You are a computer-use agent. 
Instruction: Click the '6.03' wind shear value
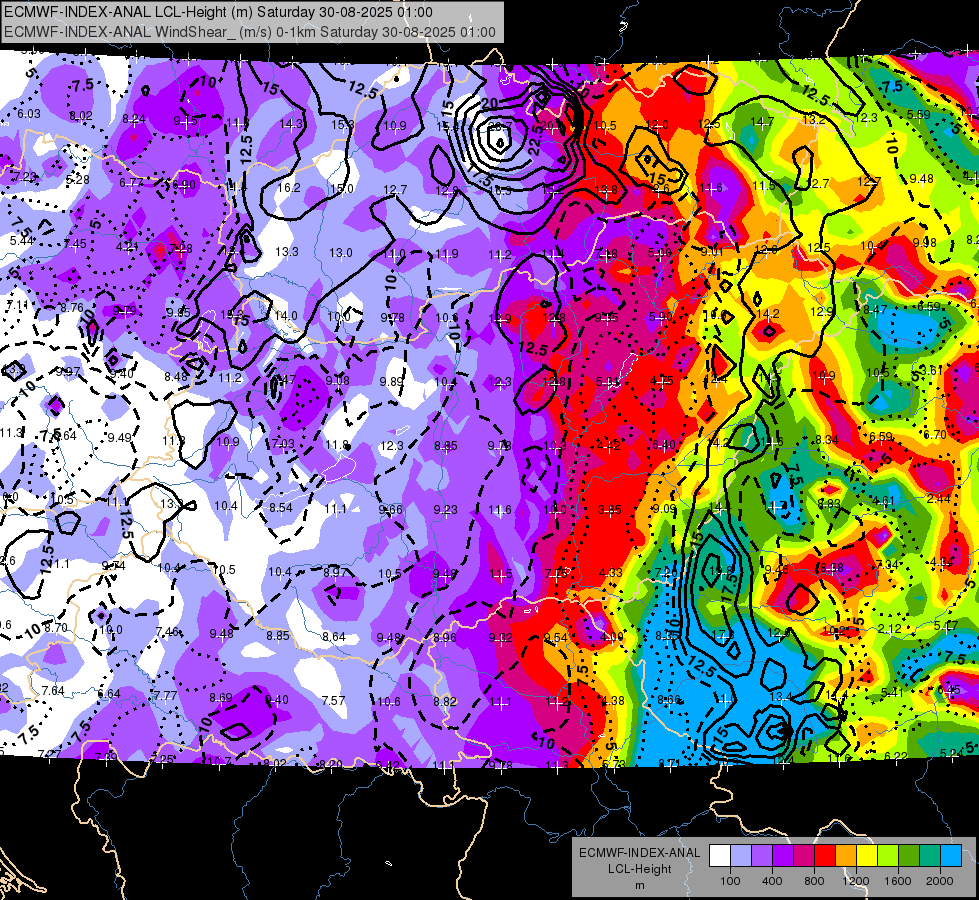(29, 114)
